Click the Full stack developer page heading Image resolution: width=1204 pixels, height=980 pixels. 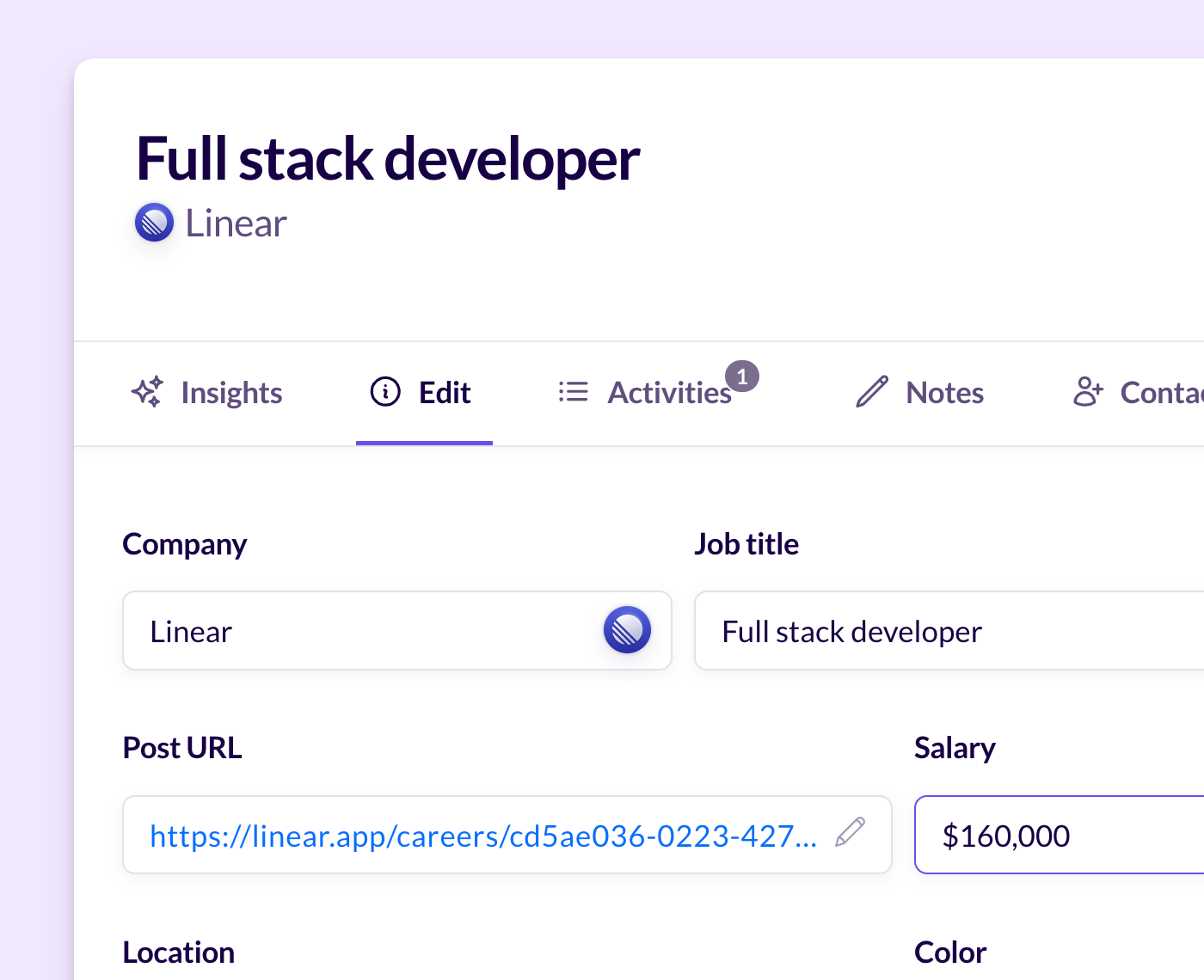click(388, 160)
